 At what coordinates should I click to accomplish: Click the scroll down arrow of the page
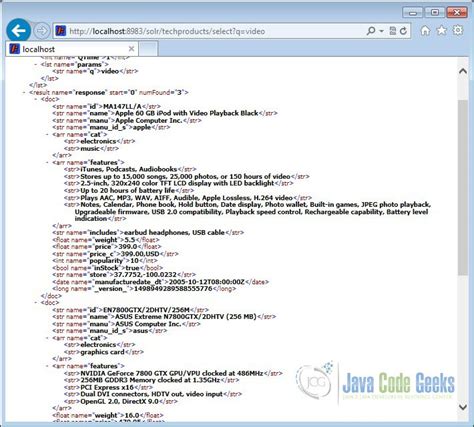pyautogui.click(x=463, y=407)
